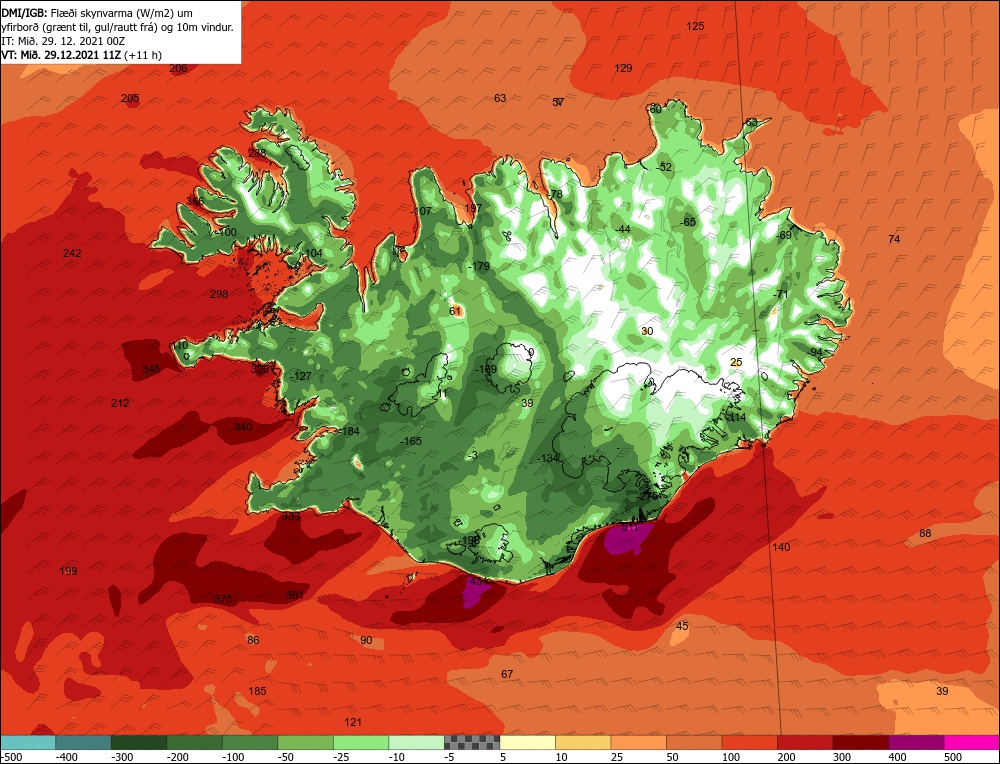Click the 129 value in the north sea

click(x=623, y=68)
